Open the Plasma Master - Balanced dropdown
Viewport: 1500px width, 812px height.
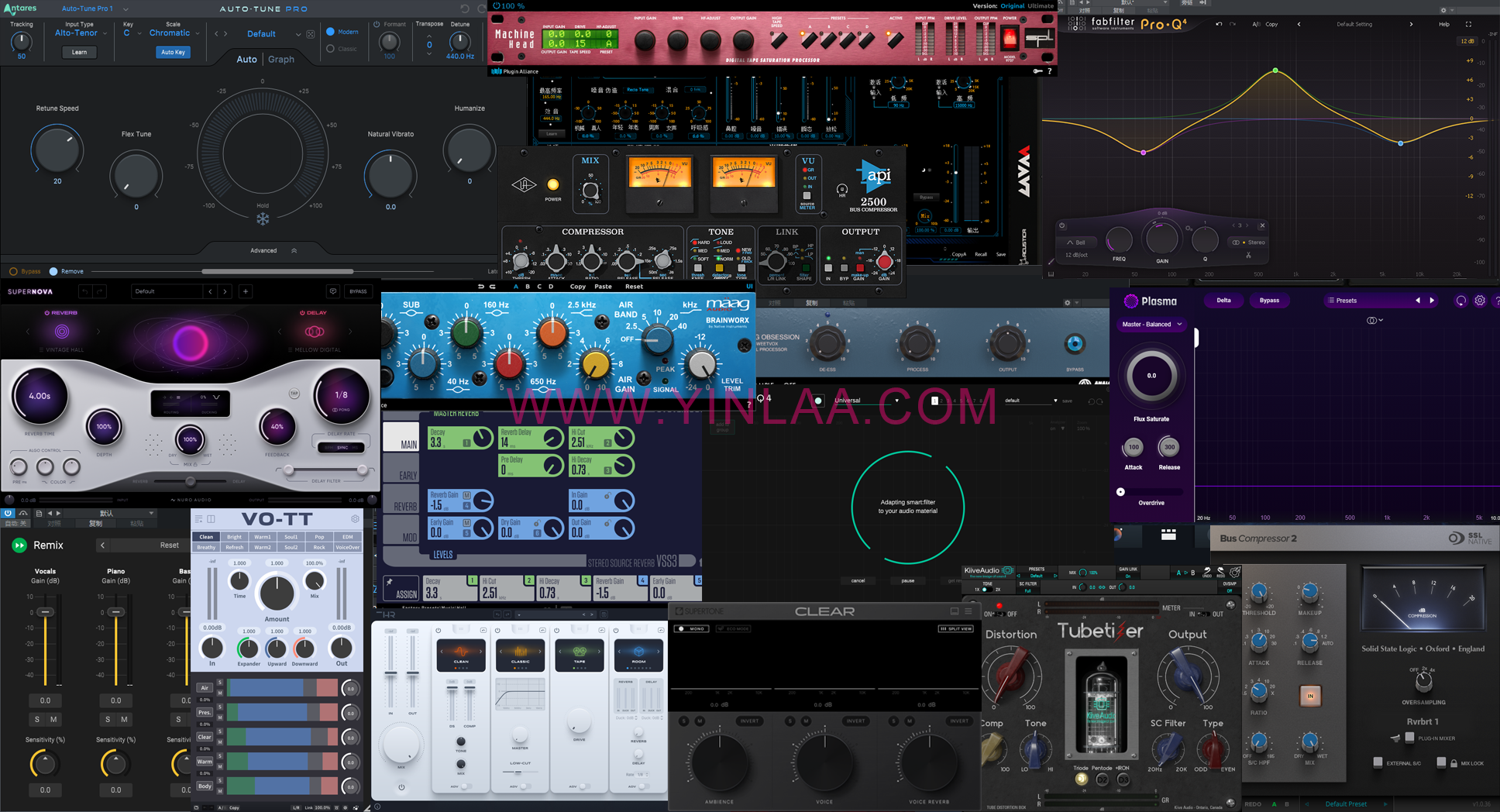[x=1151, y=324]
